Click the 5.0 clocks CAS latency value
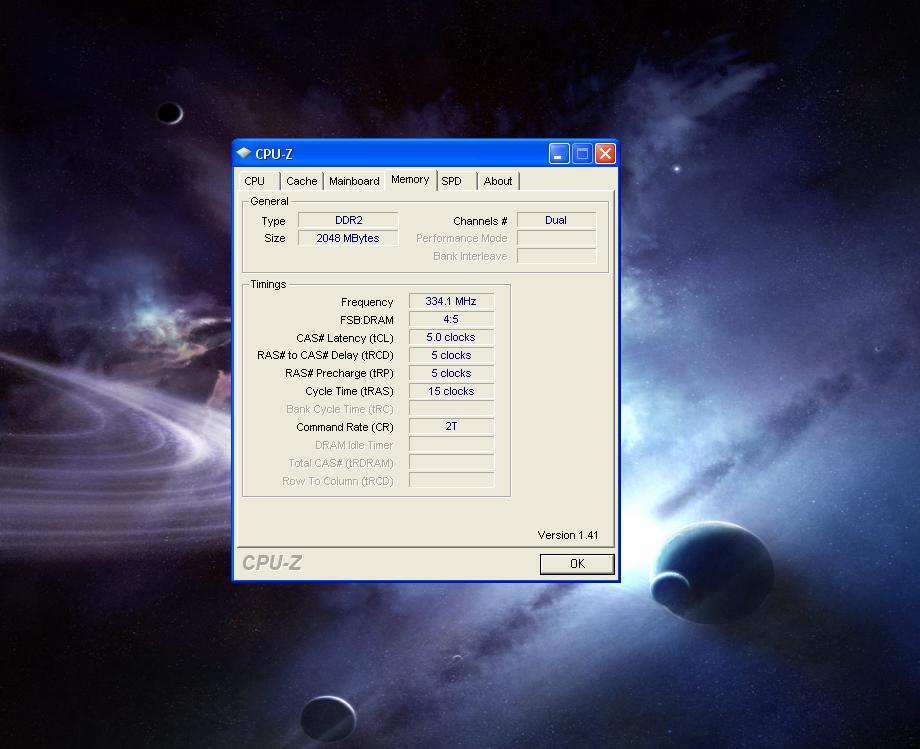 [x=451, y=337]
